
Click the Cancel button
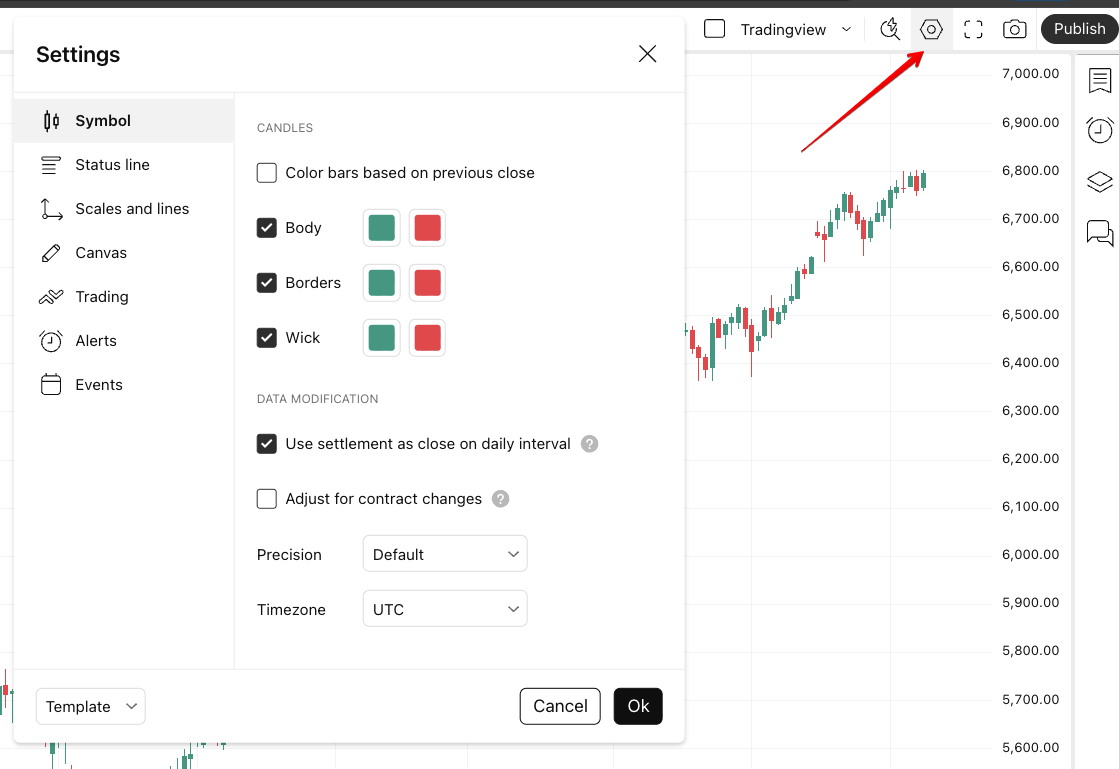pos(560,706)
